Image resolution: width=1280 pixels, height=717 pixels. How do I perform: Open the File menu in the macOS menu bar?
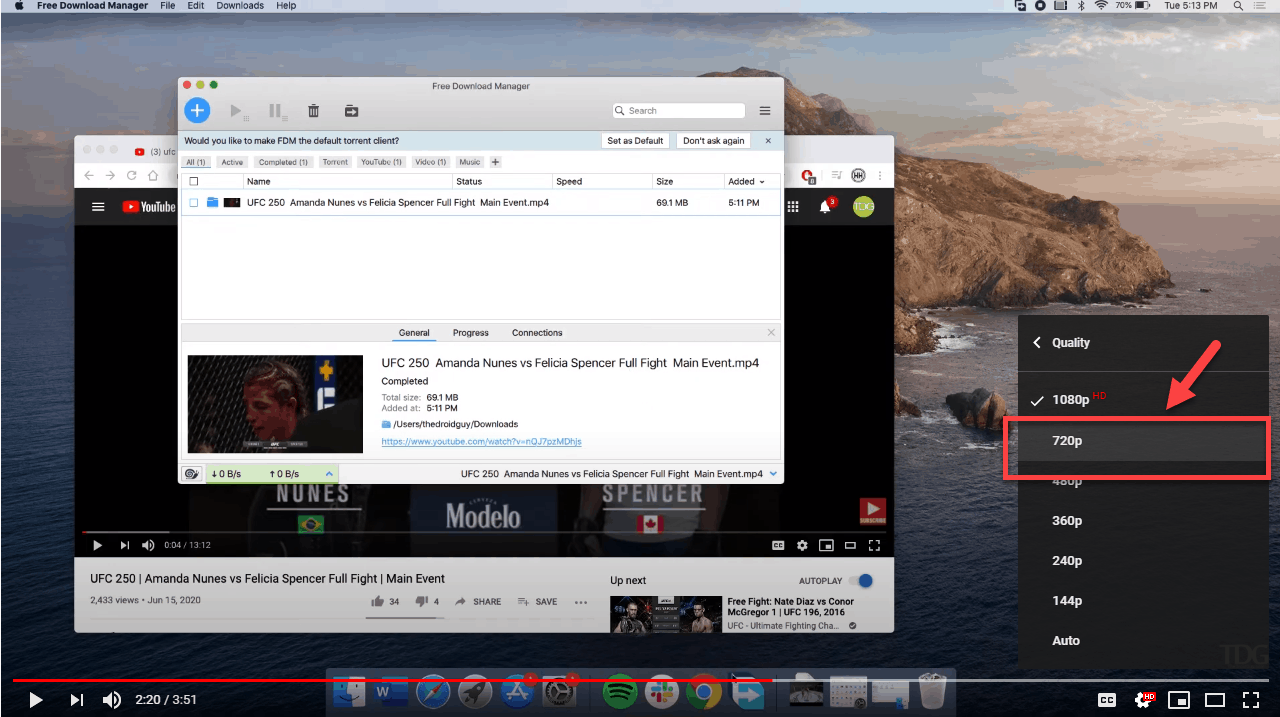(167, 6)
